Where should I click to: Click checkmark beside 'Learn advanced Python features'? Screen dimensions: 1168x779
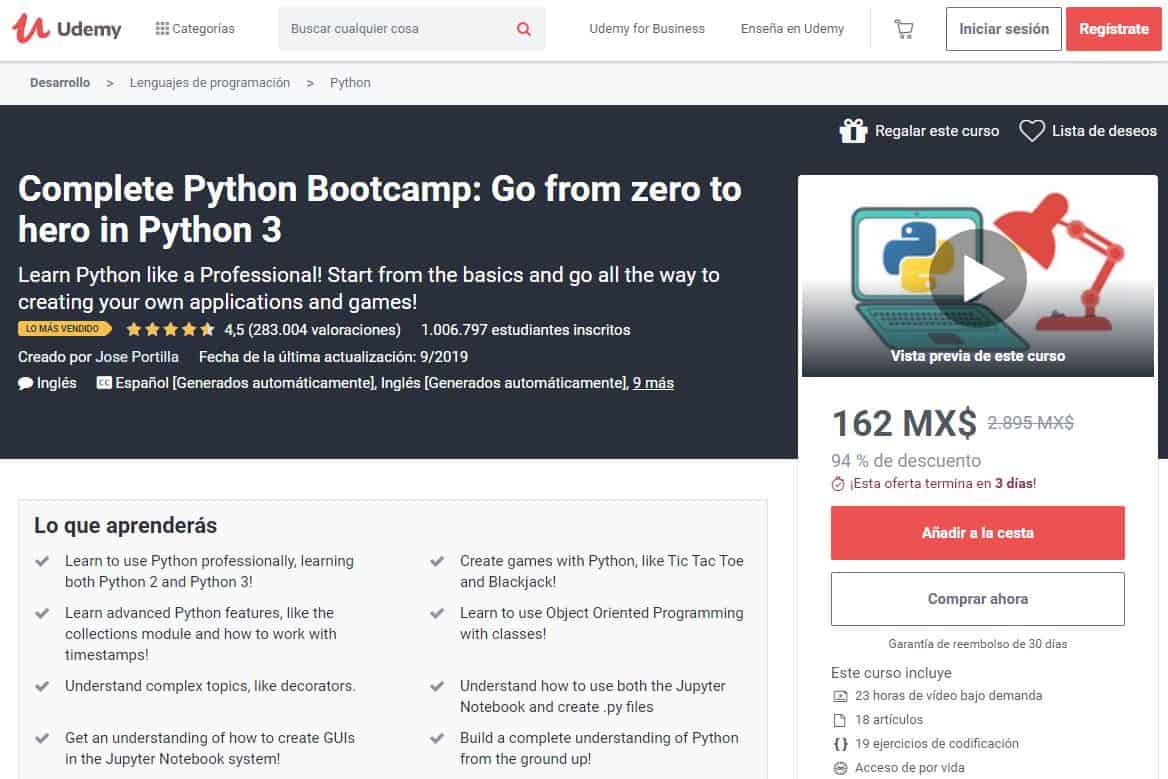coord(42,614)
